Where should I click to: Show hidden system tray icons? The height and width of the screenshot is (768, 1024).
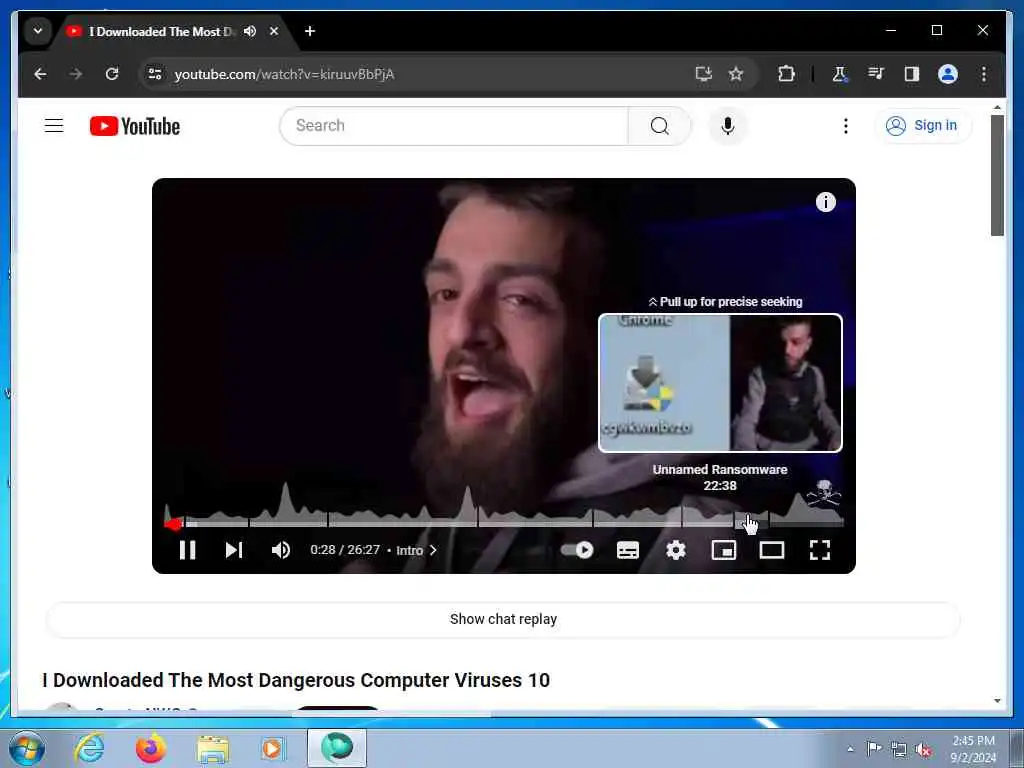850,748
